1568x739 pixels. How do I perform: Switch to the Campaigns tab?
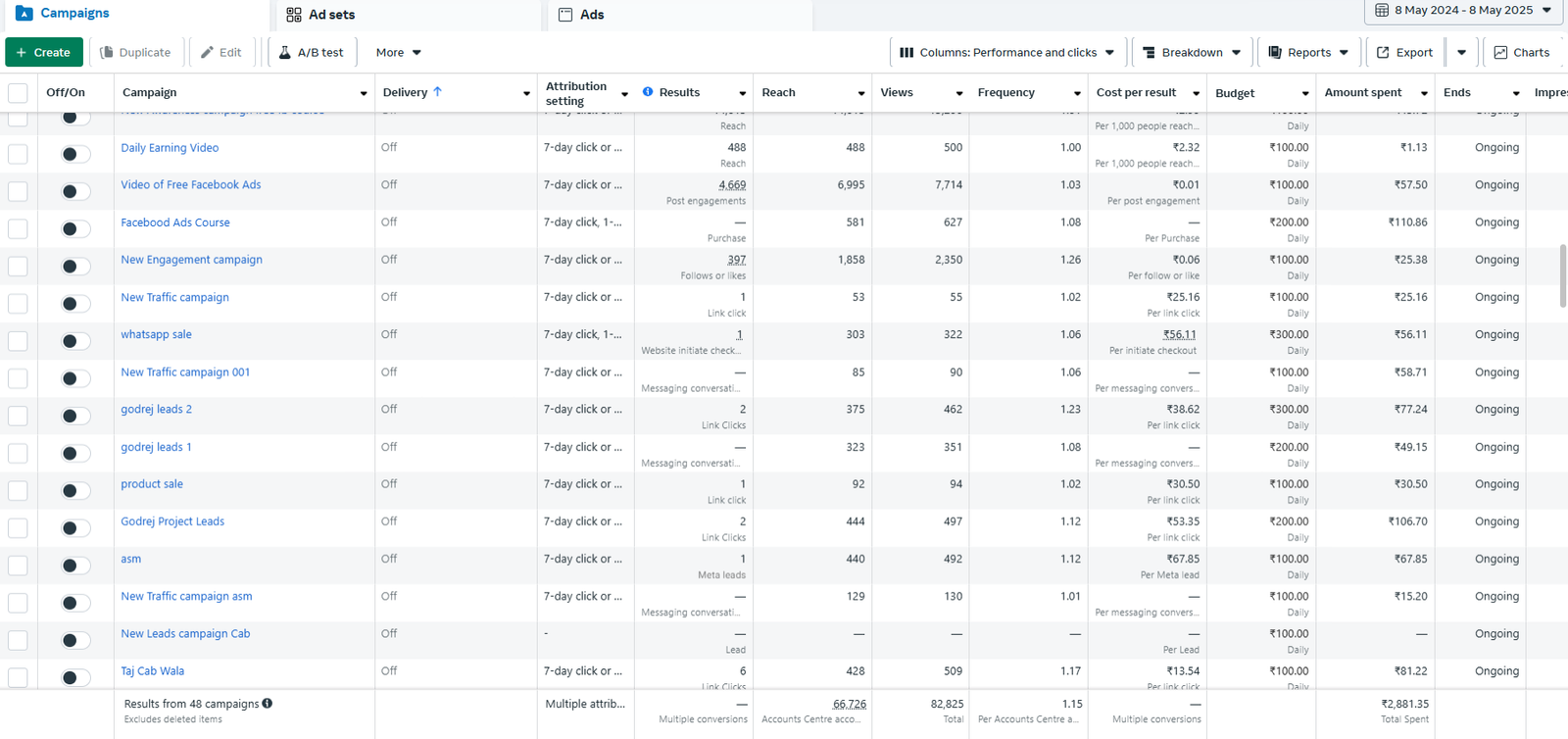tap(135, 14)
